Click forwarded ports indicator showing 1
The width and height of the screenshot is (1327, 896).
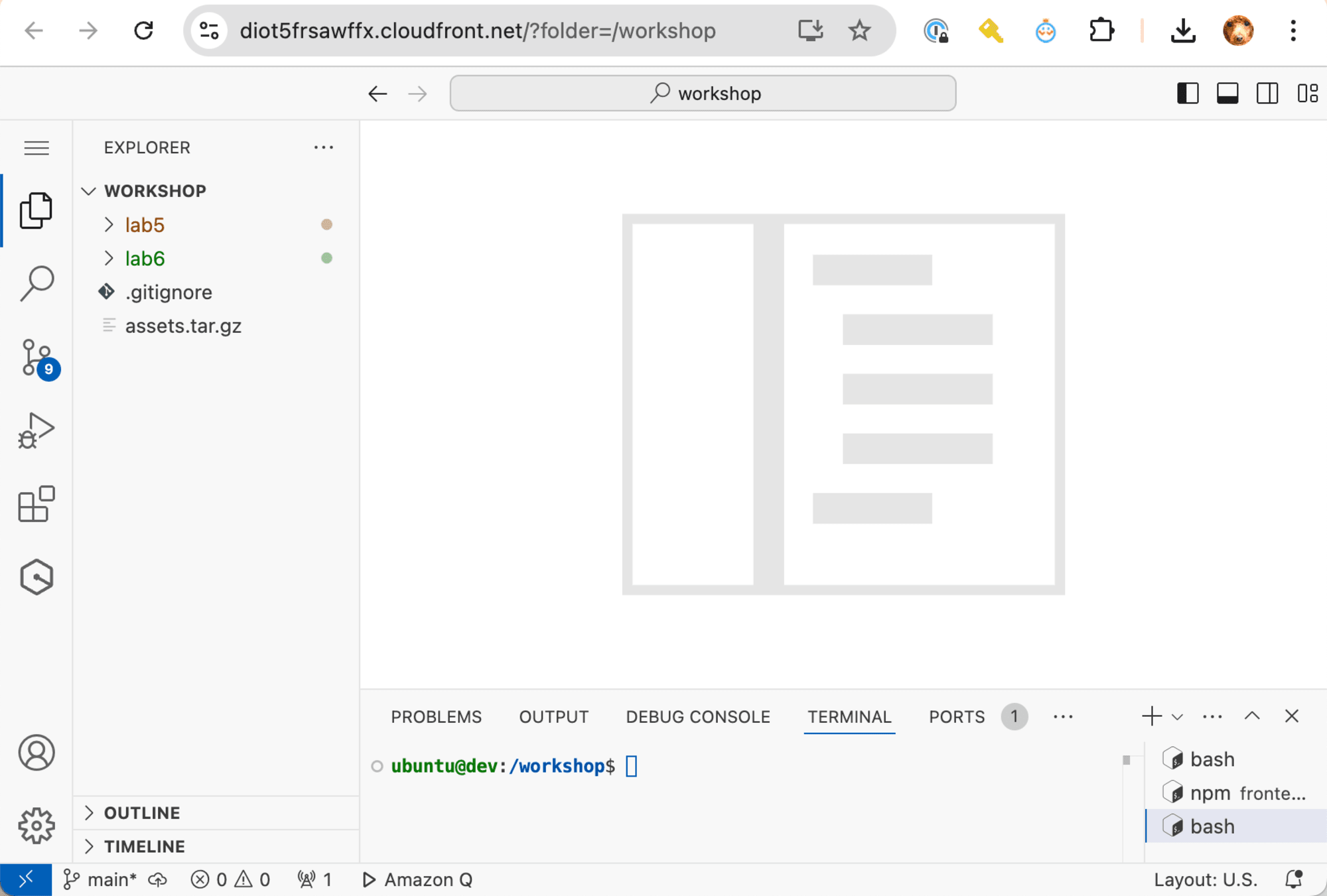(x=314, y=880)
